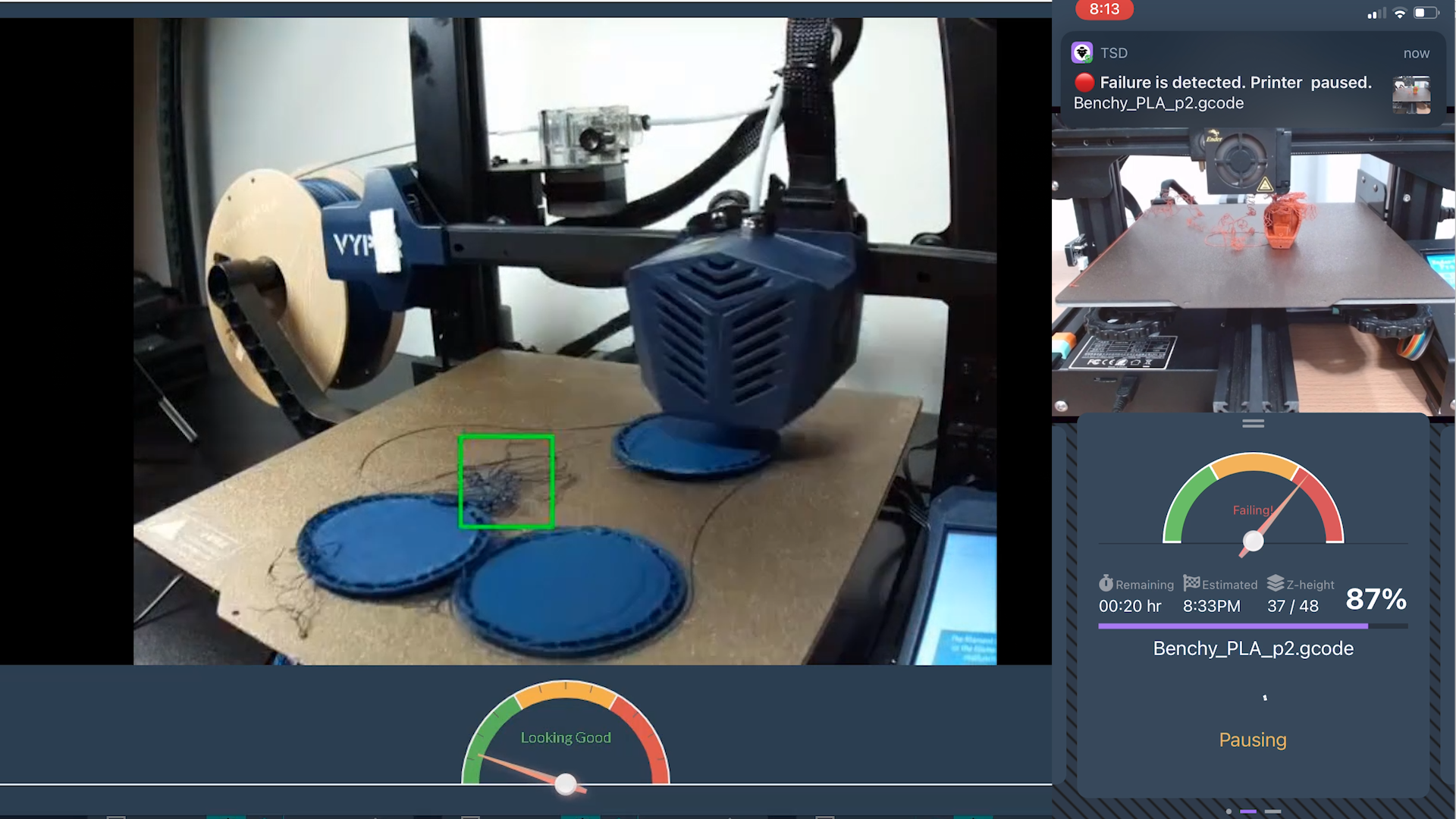Click the Looking Good gauge knob

(x=566, y=784)
